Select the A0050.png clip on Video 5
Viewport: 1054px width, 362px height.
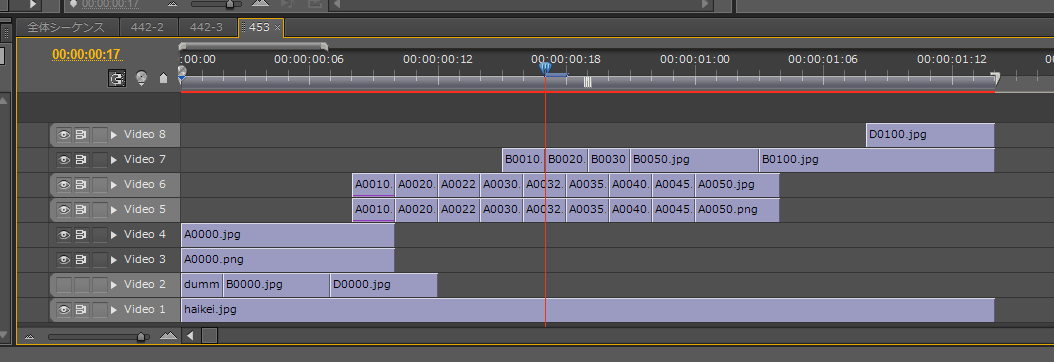[x=737, y=210]
